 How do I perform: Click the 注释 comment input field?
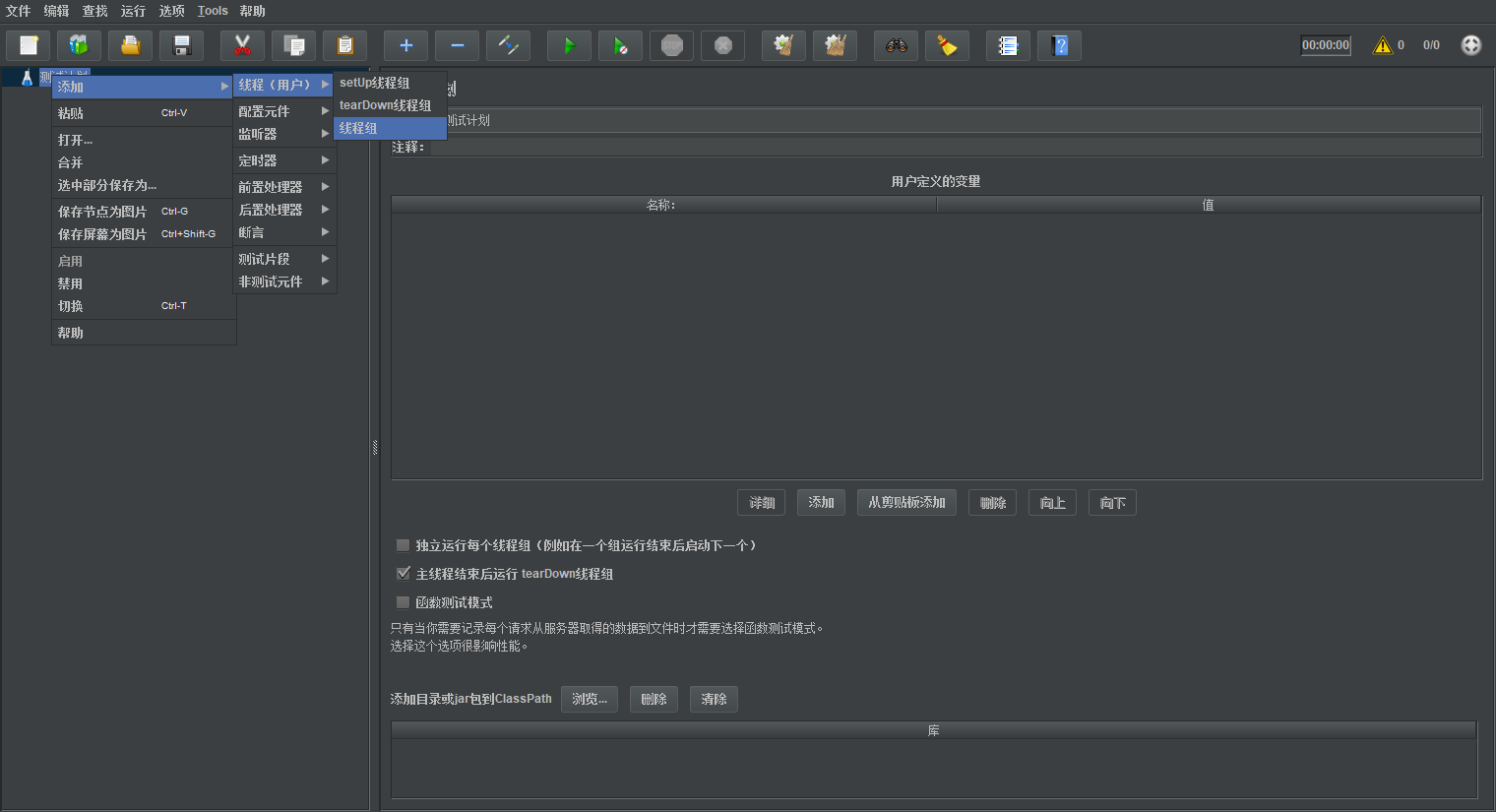[x=956, y=147]
